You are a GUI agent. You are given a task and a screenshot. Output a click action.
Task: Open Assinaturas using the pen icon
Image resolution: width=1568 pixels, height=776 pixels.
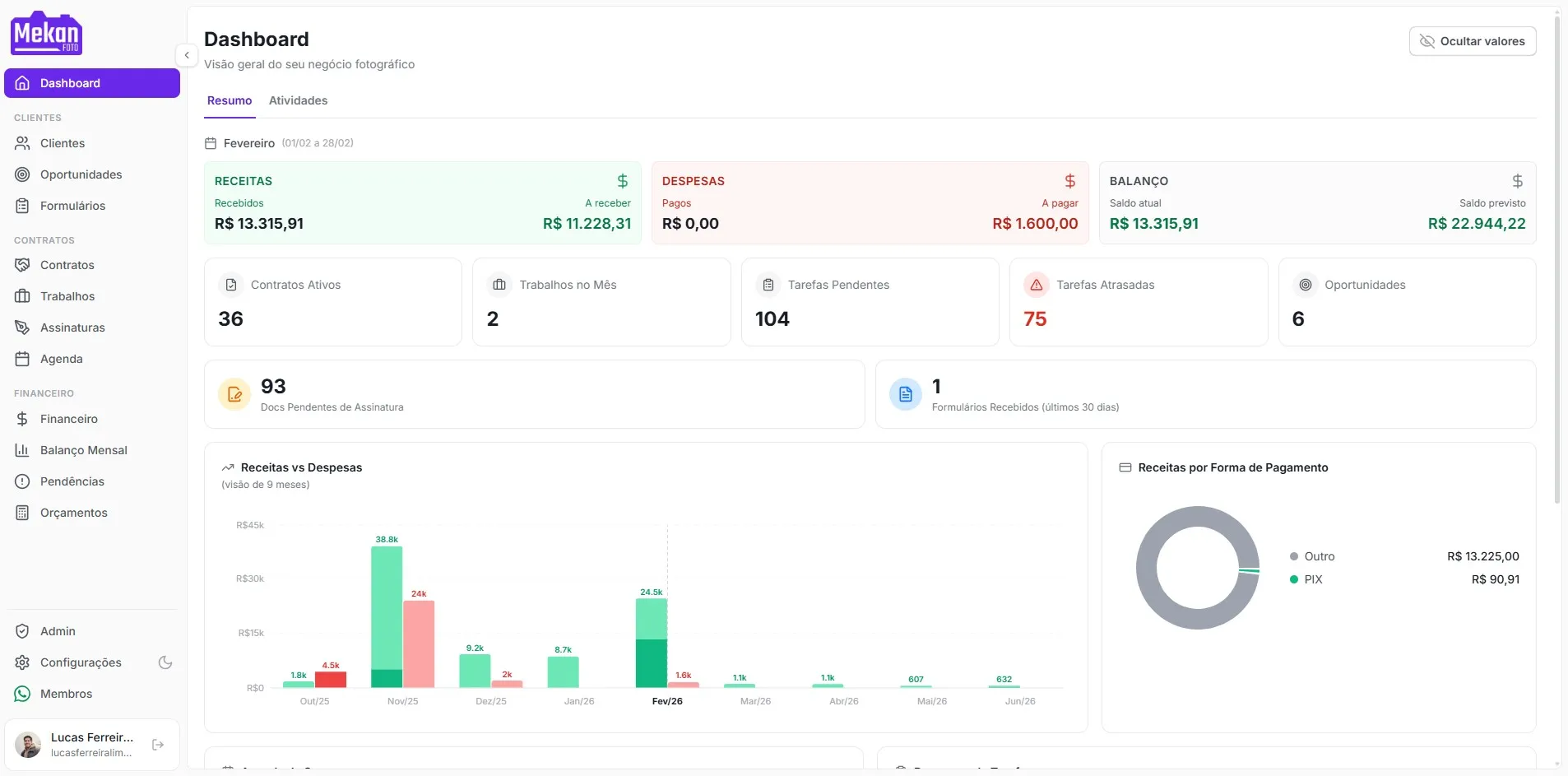pyautogui.click(x=22, y=327)
